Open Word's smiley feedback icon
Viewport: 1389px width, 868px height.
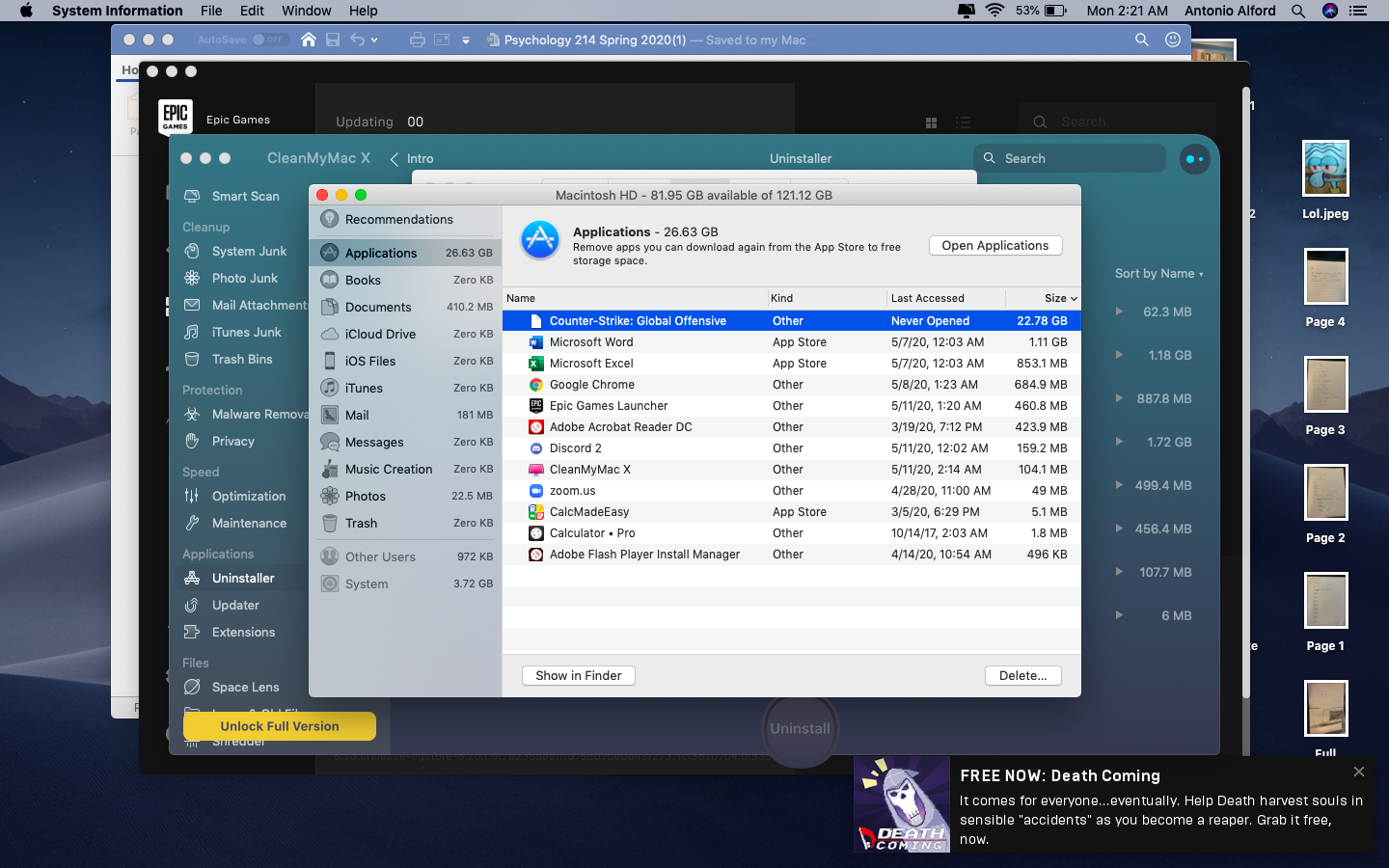[1173, 40]
